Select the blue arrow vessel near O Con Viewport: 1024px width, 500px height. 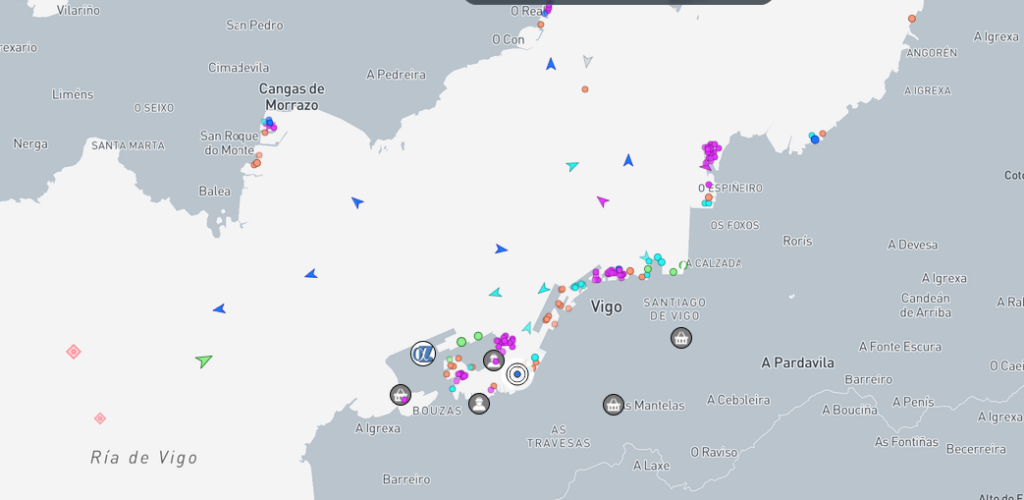click(x=551, y=64)
